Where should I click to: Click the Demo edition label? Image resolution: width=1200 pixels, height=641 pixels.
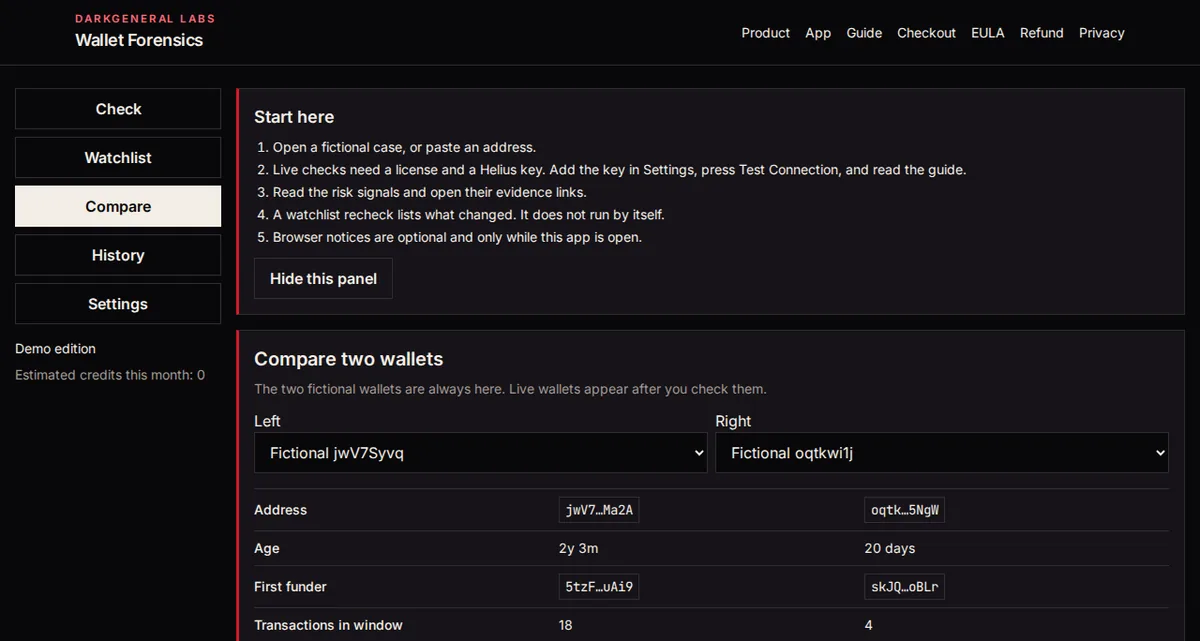(55, 349)
